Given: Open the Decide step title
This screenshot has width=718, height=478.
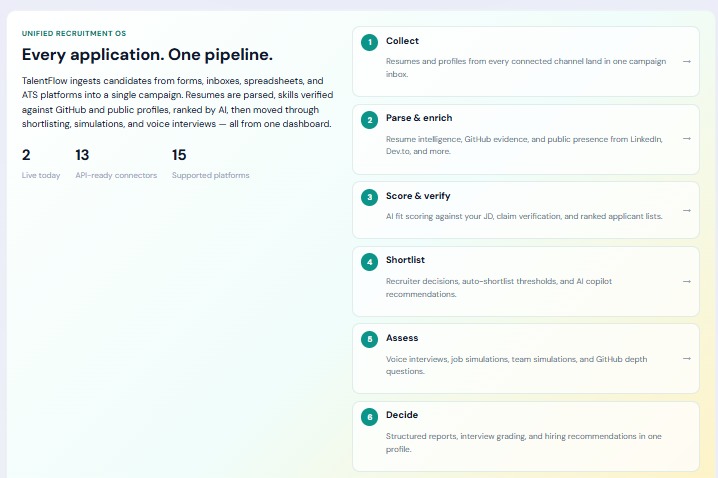Looking at the screenshot, I should 402,415.
